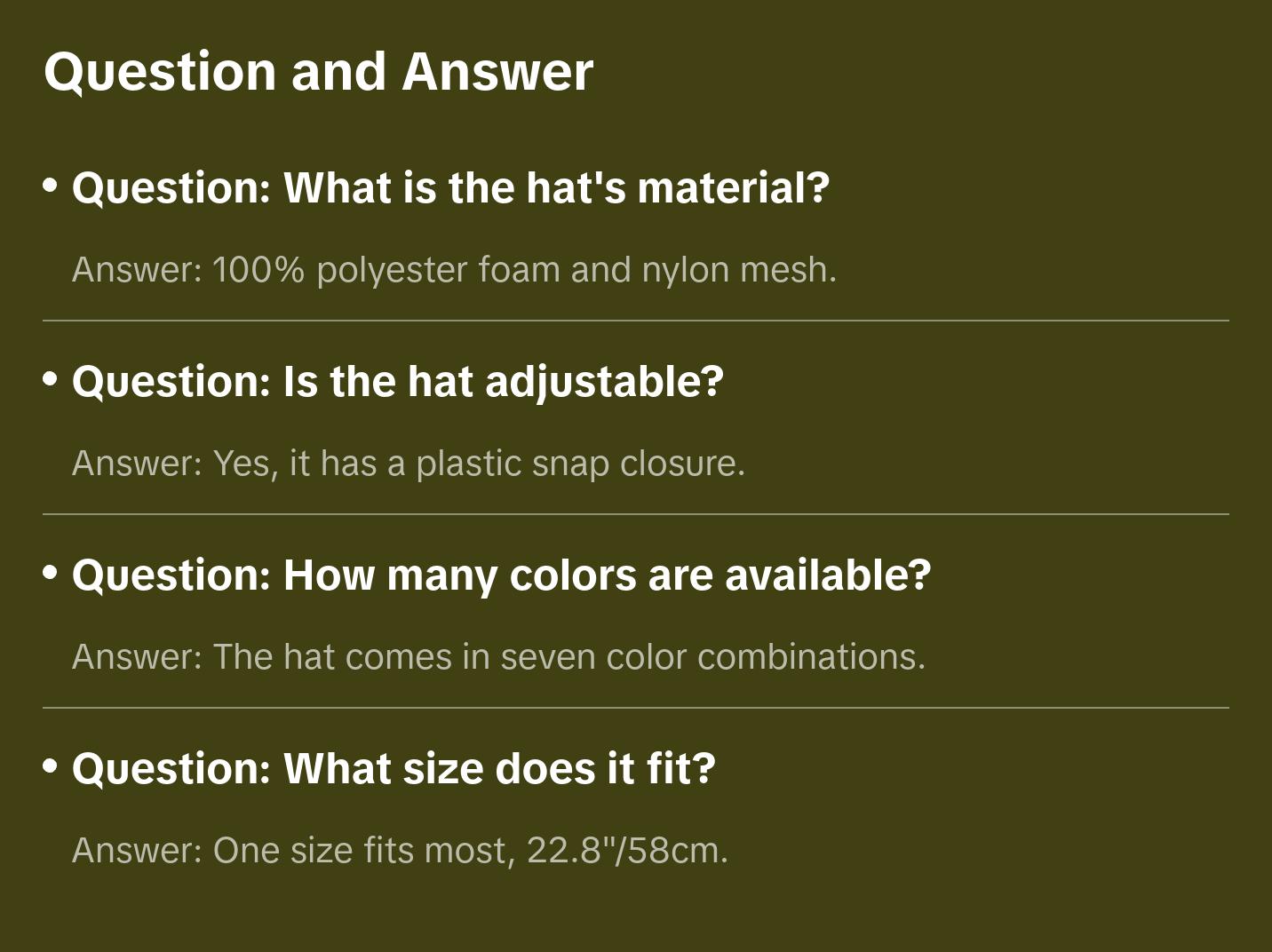The image size is (1272, 952).
Task: Click the "100%" text in the first answer
Action: pos(258,270)
